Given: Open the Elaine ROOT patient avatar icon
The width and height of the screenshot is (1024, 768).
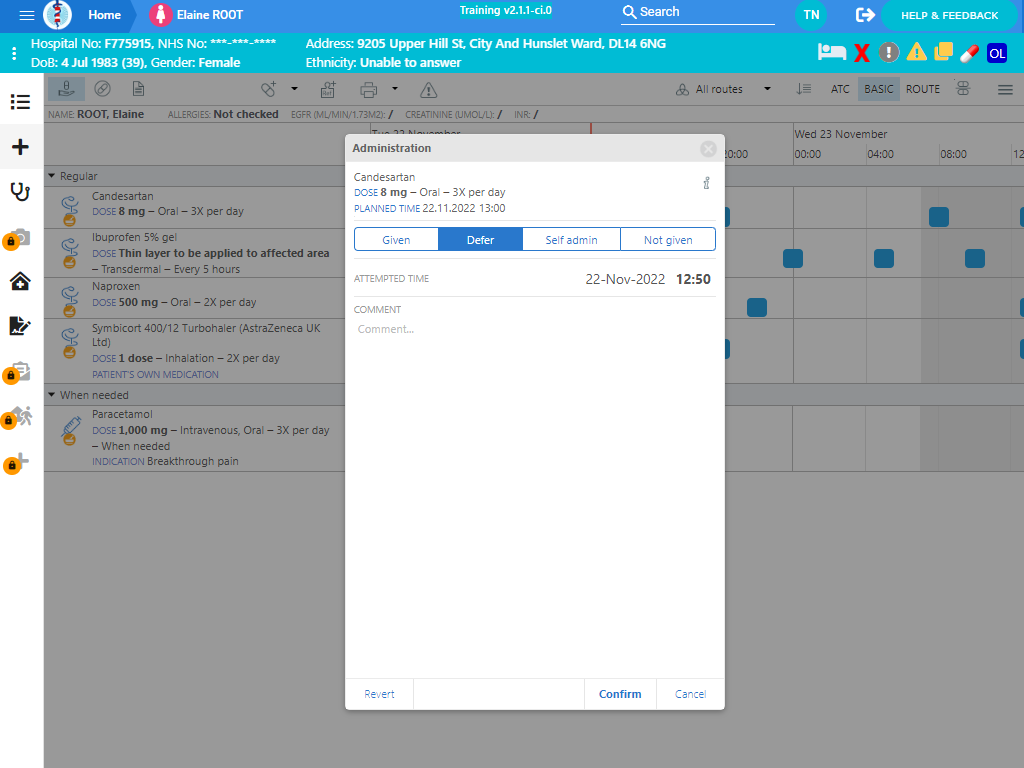Looking at the screenshot, I should [x=160, y=15].
